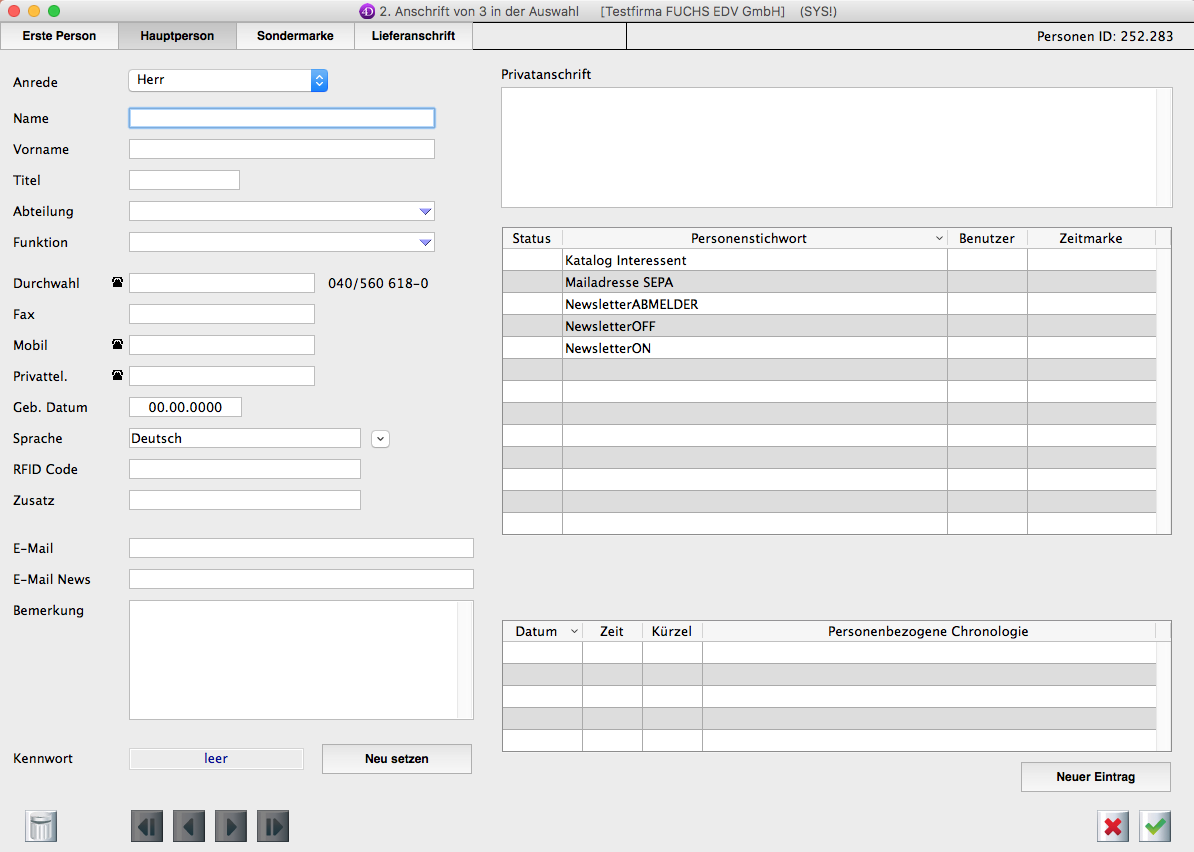
Task: Click the Neuer Eintrag button
Action: 1095,777
